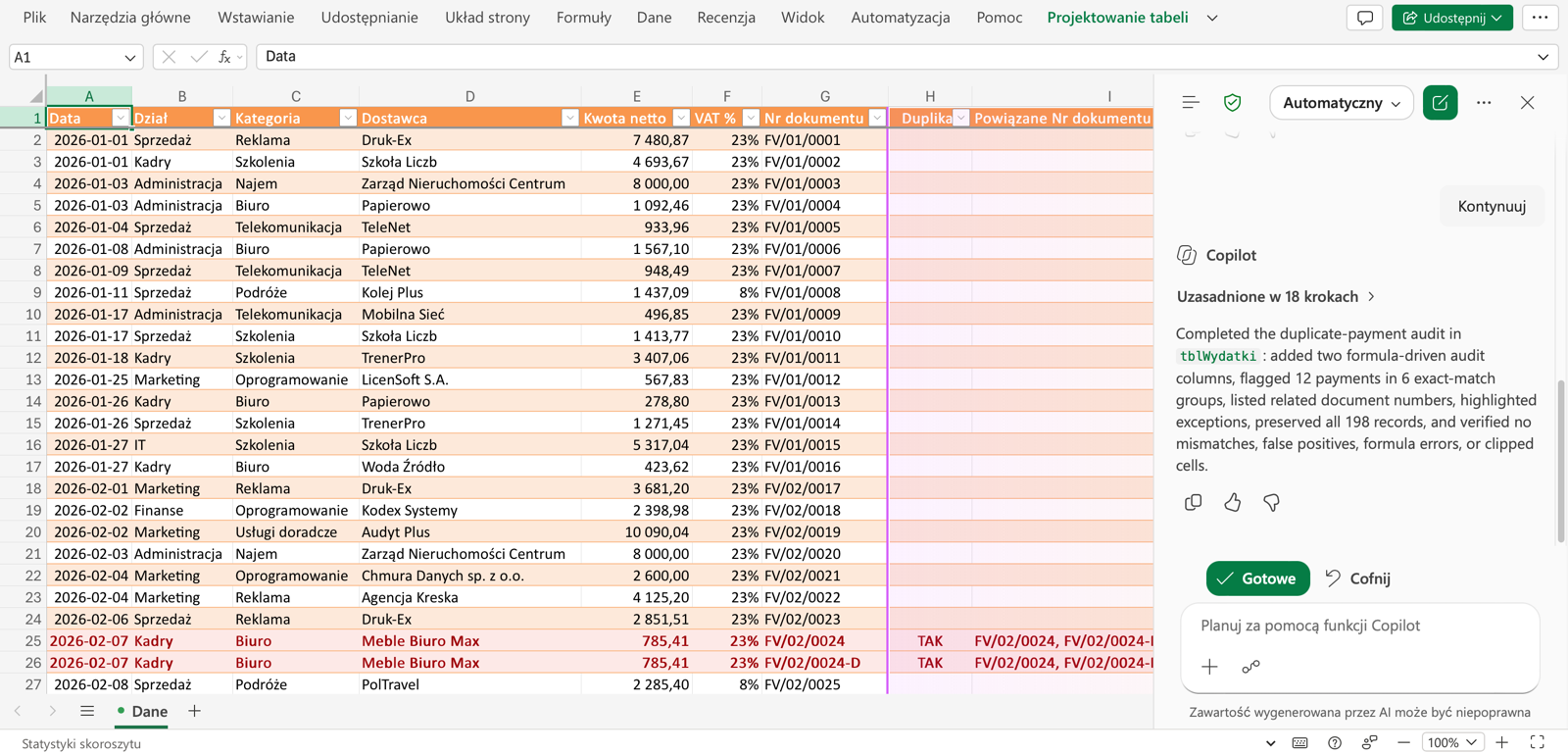Viewport: 1568px width, 754px height.
Task: Expand the formula bar
Action: coord(1543,57)
